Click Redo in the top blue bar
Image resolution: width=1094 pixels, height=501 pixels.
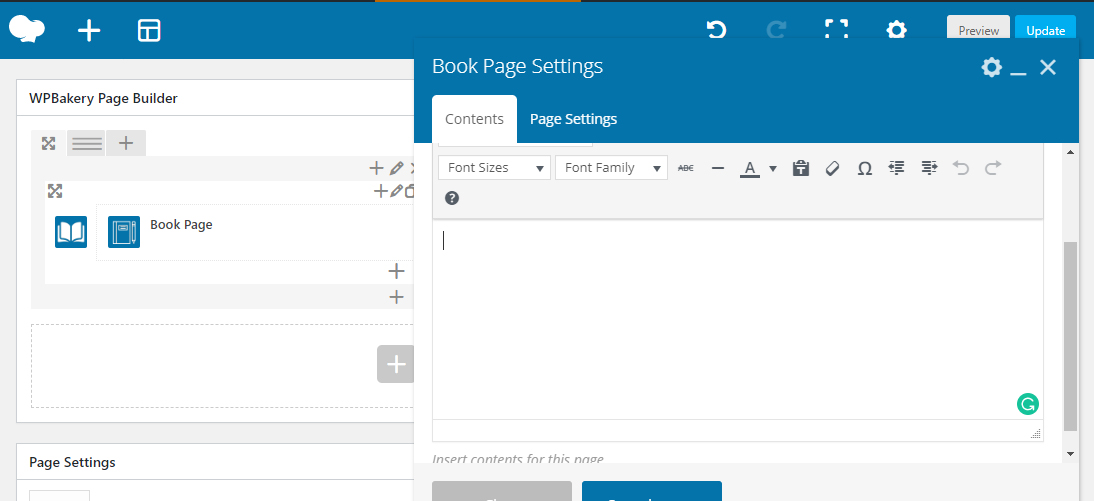776,30
